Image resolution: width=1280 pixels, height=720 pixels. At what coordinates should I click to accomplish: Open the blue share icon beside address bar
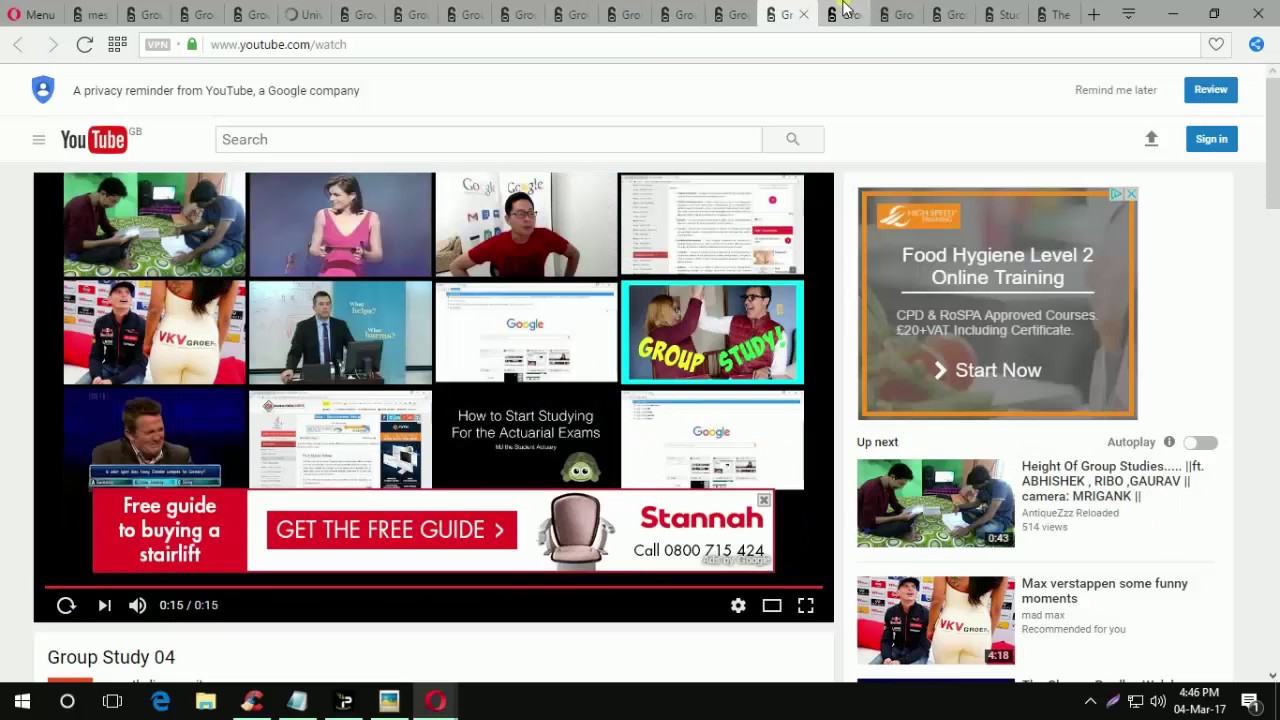click(1256, 44)
